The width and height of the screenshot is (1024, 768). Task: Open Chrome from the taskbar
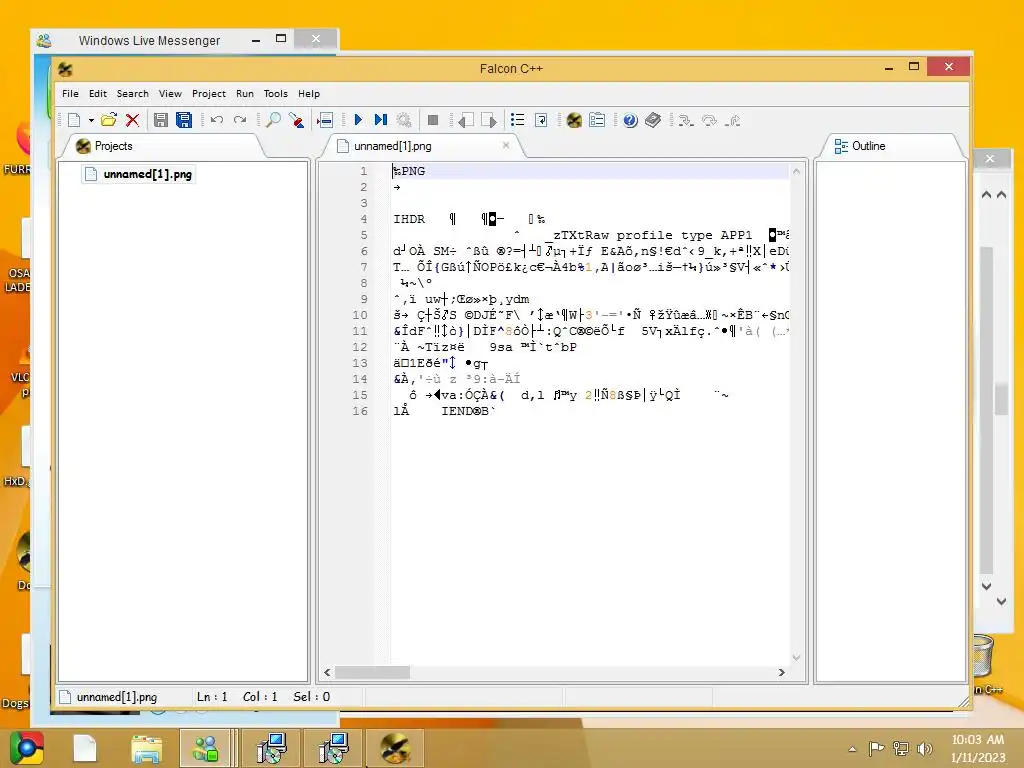pyautogui.click(x=26, y=748)
